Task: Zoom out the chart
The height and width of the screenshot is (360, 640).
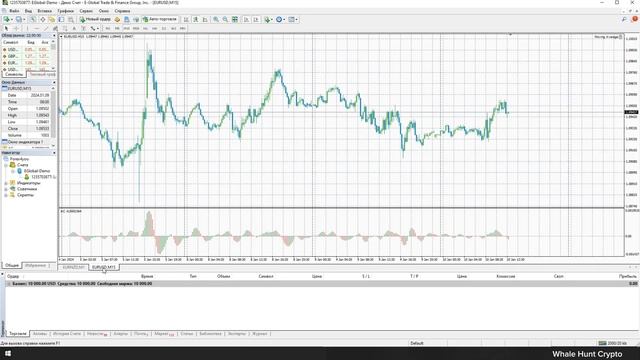Action: 225,19
